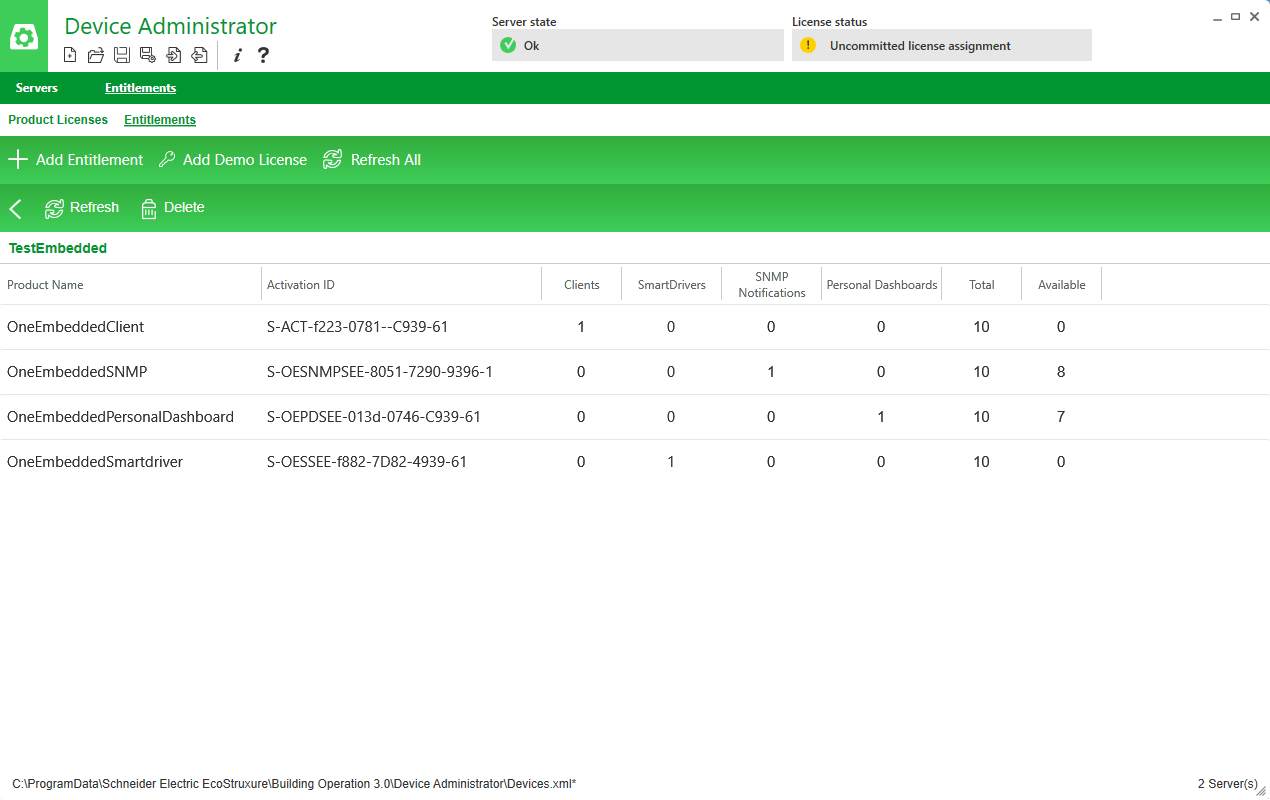
Task: Click the SNMP Notifications value in OneEmbeddedSNMP row
Action: click(771, 372)
